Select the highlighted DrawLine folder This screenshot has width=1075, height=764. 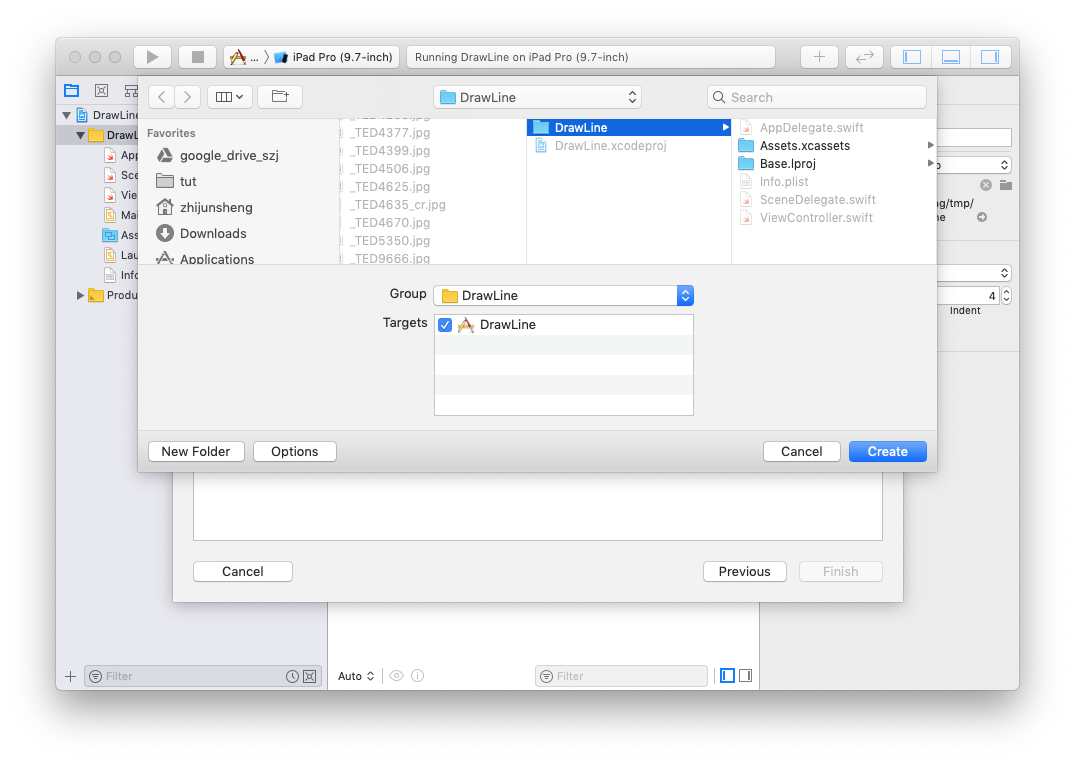pyautogui.click(x=629, y=128)
